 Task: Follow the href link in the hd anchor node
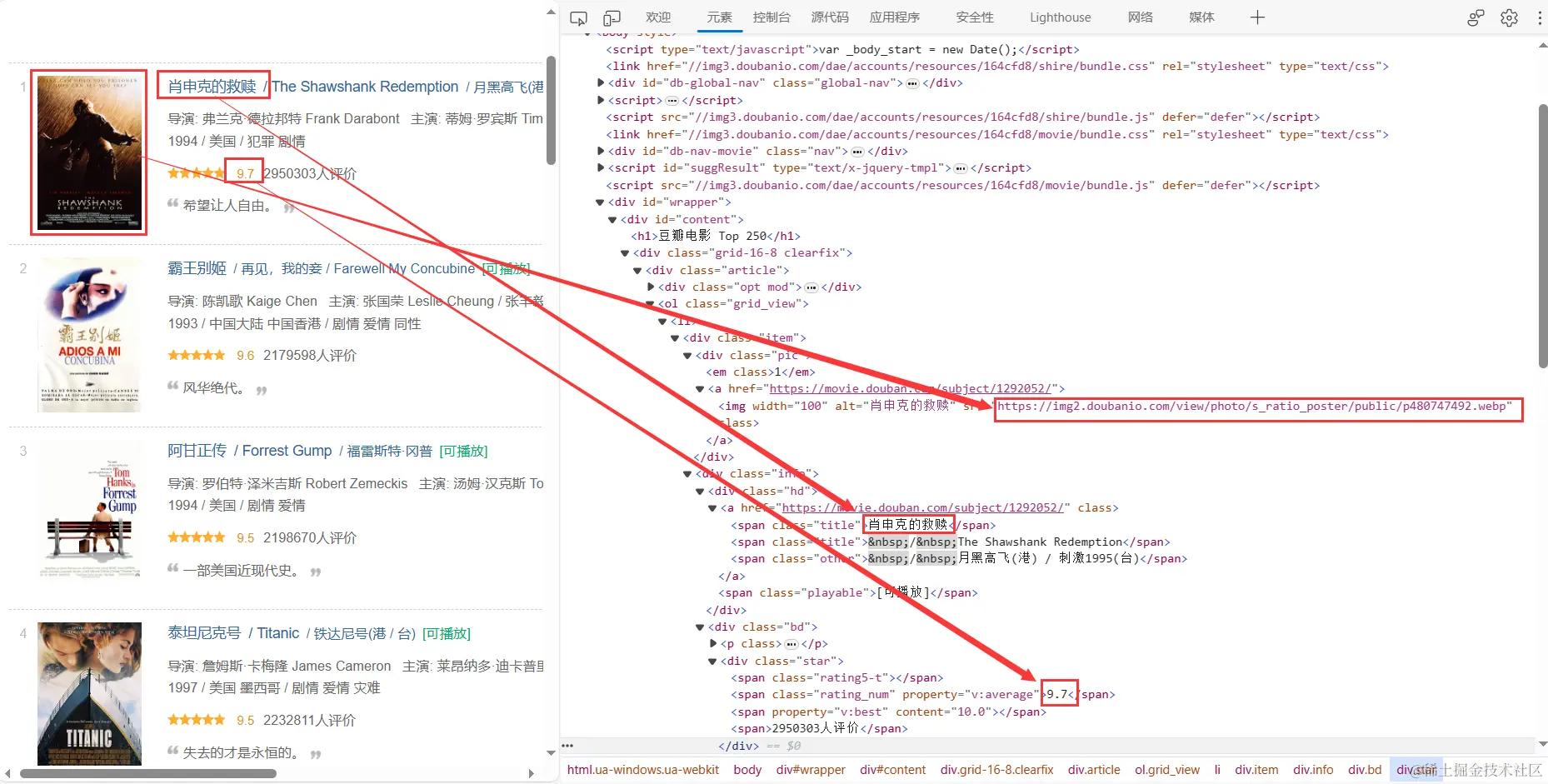(x=923, y=508)
